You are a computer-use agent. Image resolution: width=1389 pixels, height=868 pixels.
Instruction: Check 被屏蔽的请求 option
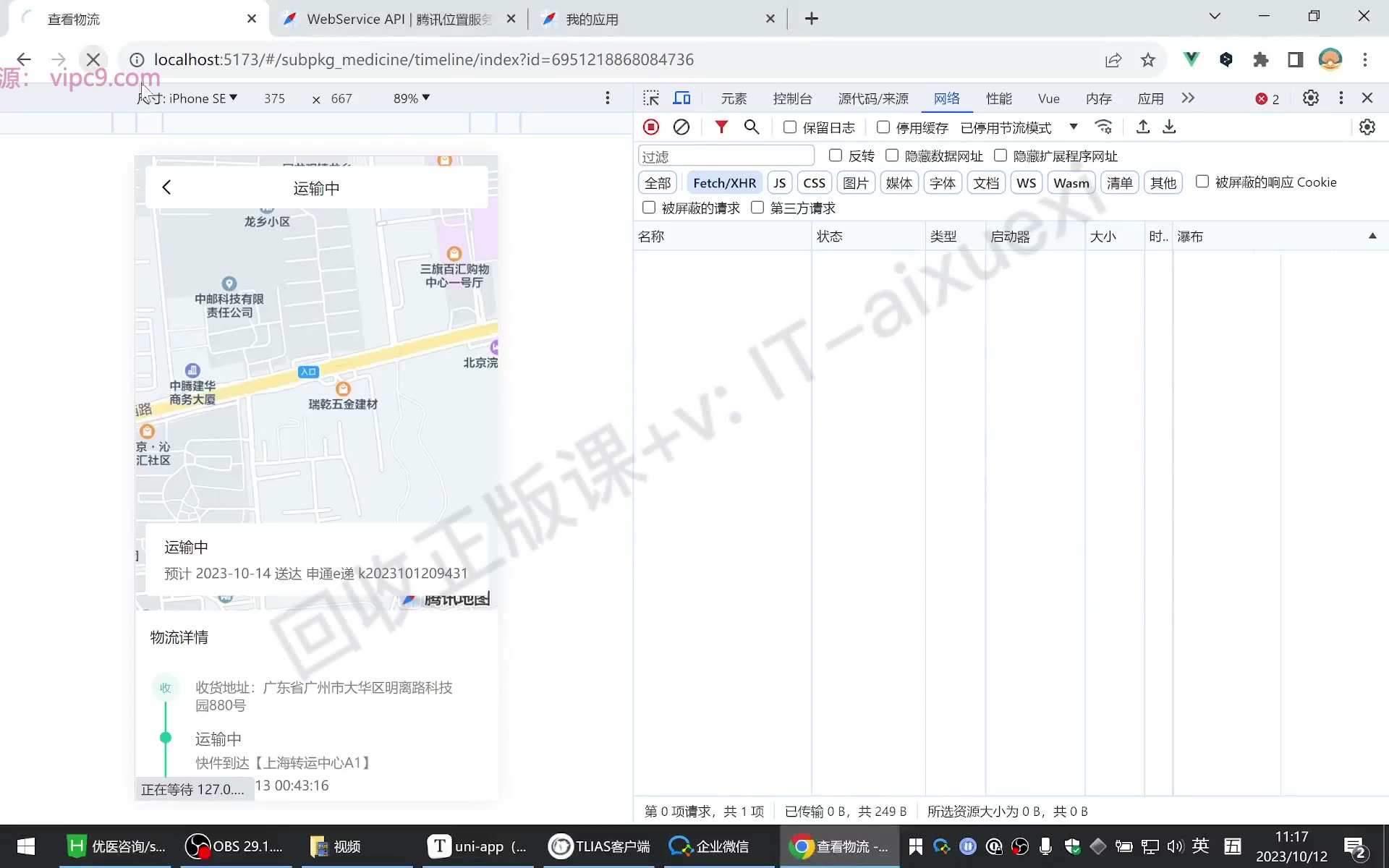[x=649, y=208]
